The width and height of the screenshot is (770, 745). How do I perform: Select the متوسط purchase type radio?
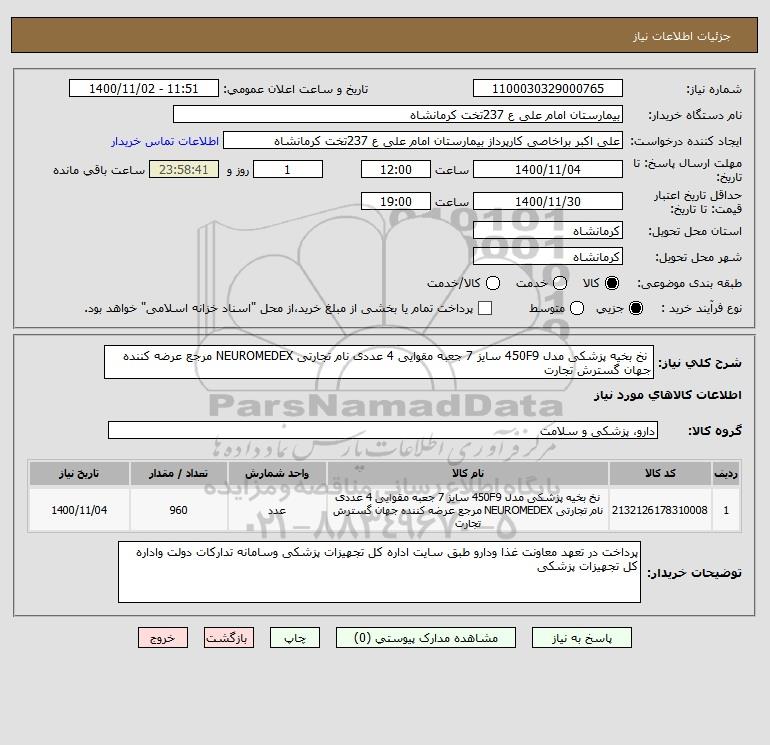[x=577, y=308]
